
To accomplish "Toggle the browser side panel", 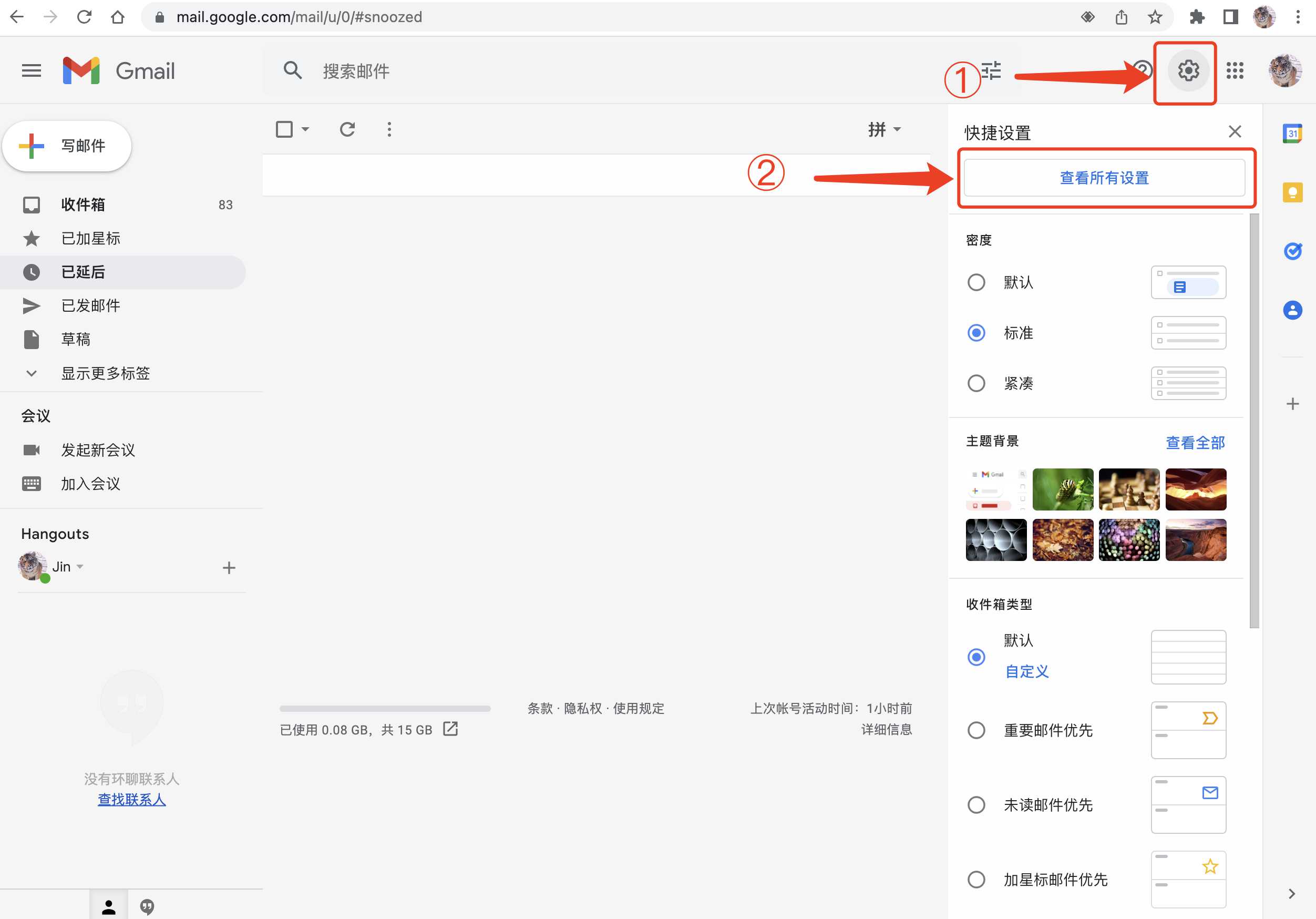I will [1231, 17].
